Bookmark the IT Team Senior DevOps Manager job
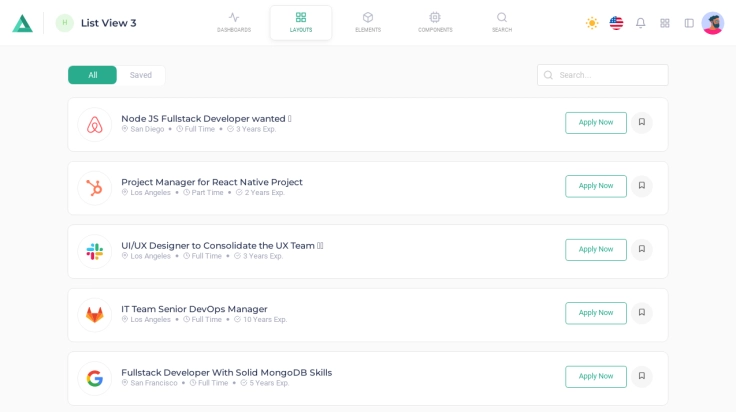736x412 pixels. click(641, 313)
